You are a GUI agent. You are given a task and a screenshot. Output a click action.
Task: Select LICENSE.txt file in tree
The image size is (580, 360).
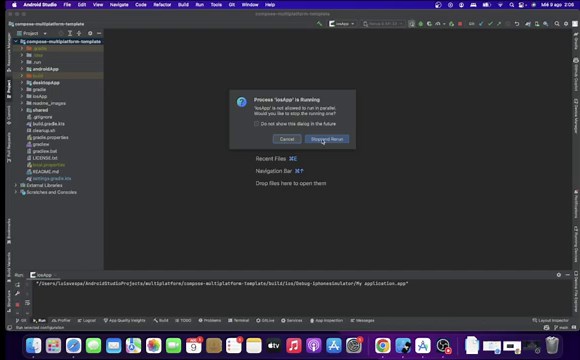point(42,158)
